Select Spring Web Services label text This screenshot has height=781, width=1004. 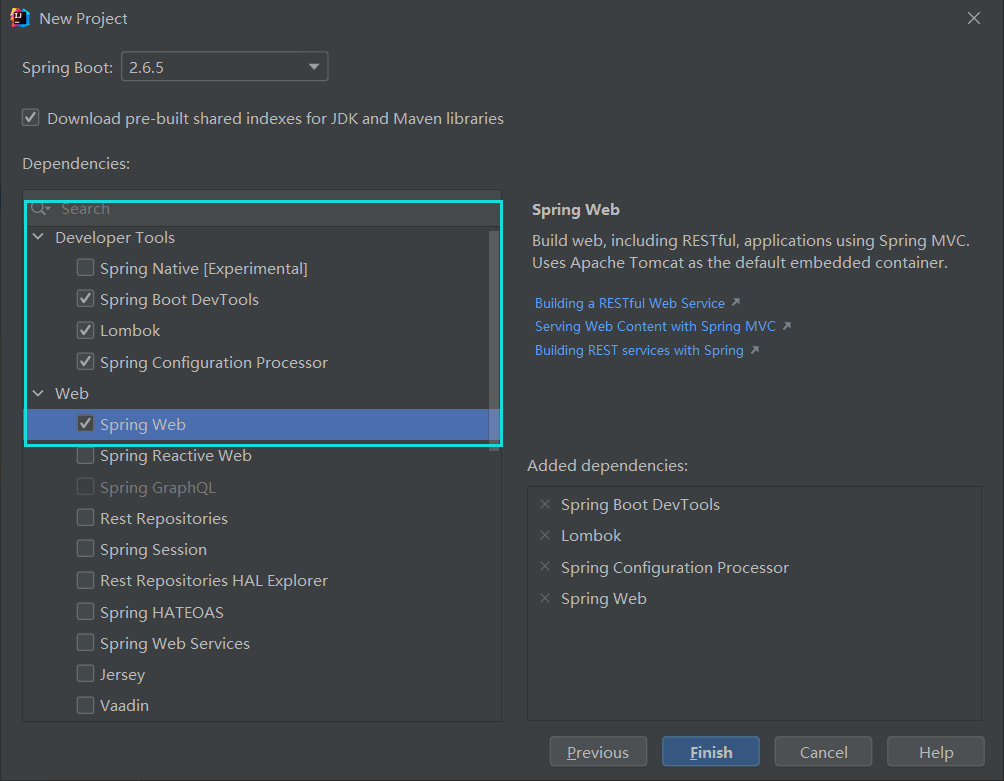point(175,643)
